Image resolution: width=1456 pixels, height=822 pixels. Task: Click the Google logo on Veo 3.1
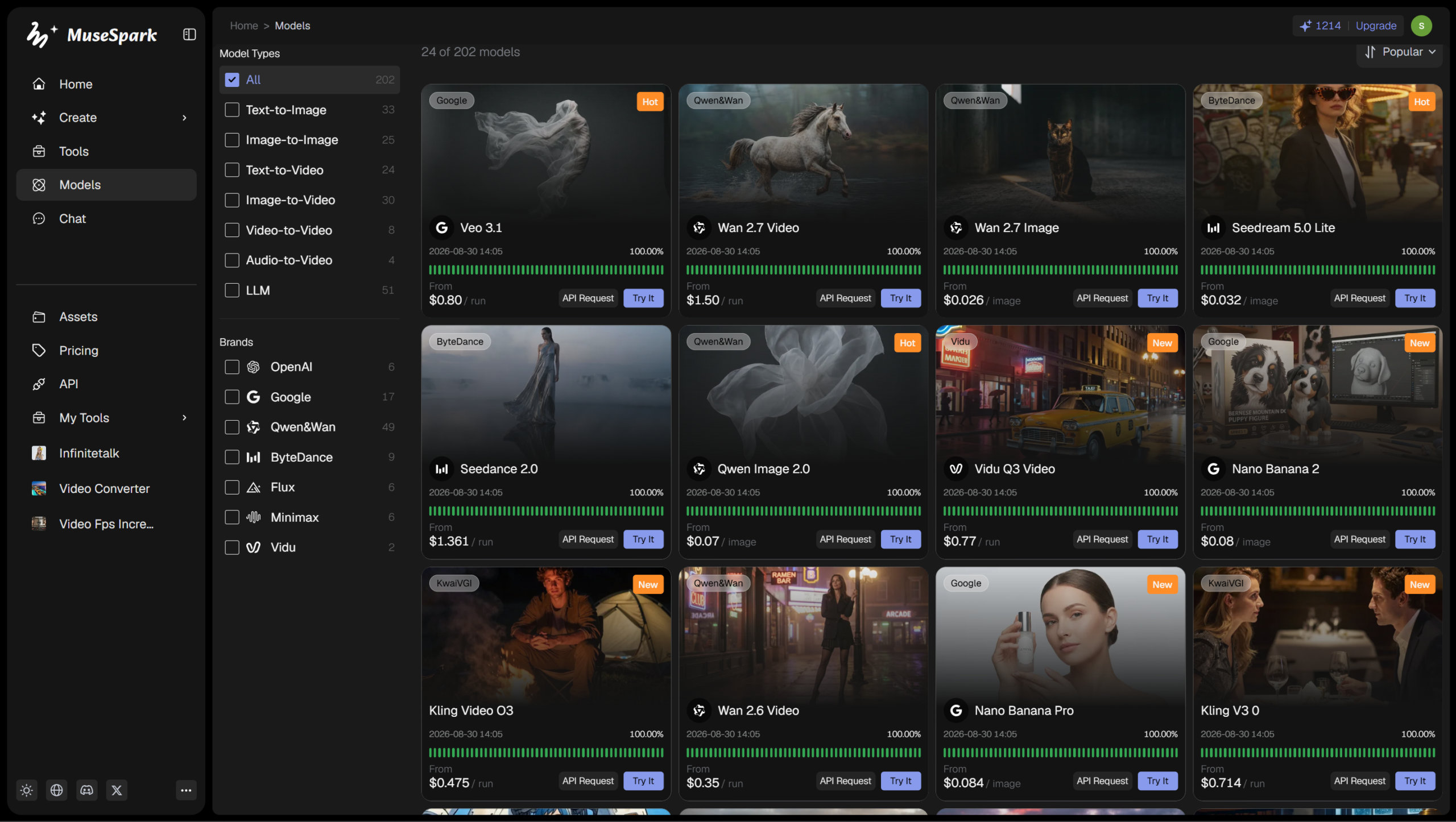[441, 228]
